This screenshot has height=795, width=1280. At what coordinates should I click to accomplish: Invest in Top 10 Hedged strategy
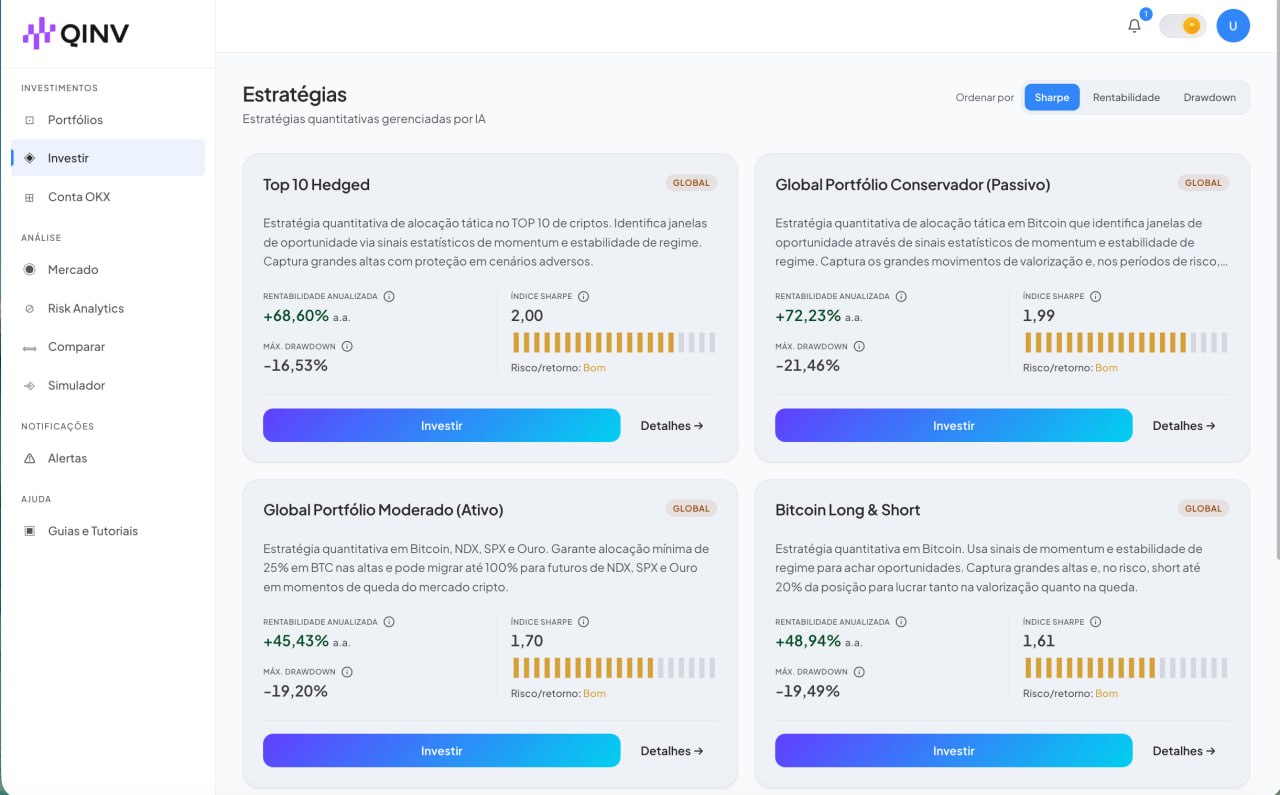[x=441, y=425]
